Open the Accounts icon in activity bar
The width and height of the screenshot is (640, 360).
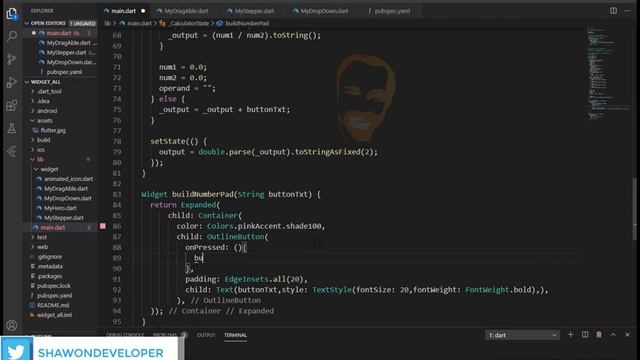point(11,325)
